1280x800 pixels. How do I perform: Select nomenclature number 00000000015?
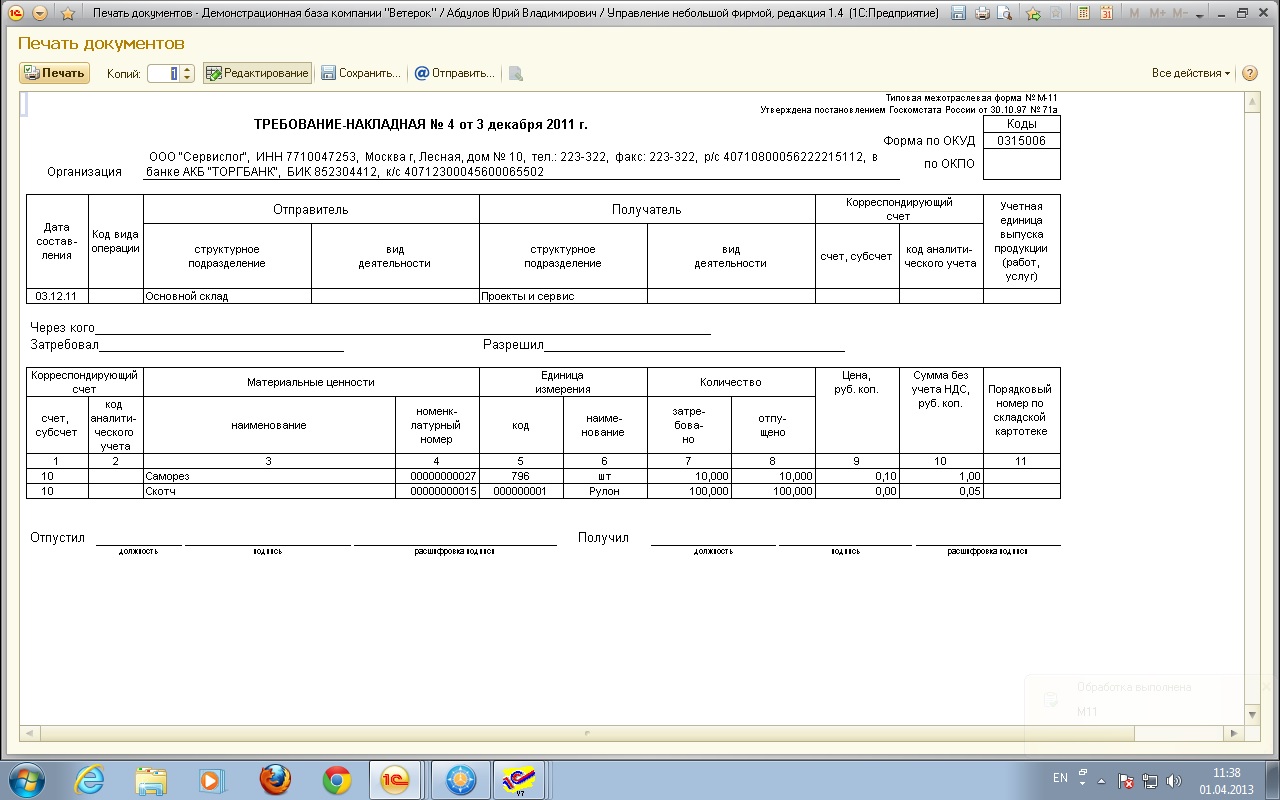coord(437,491)
